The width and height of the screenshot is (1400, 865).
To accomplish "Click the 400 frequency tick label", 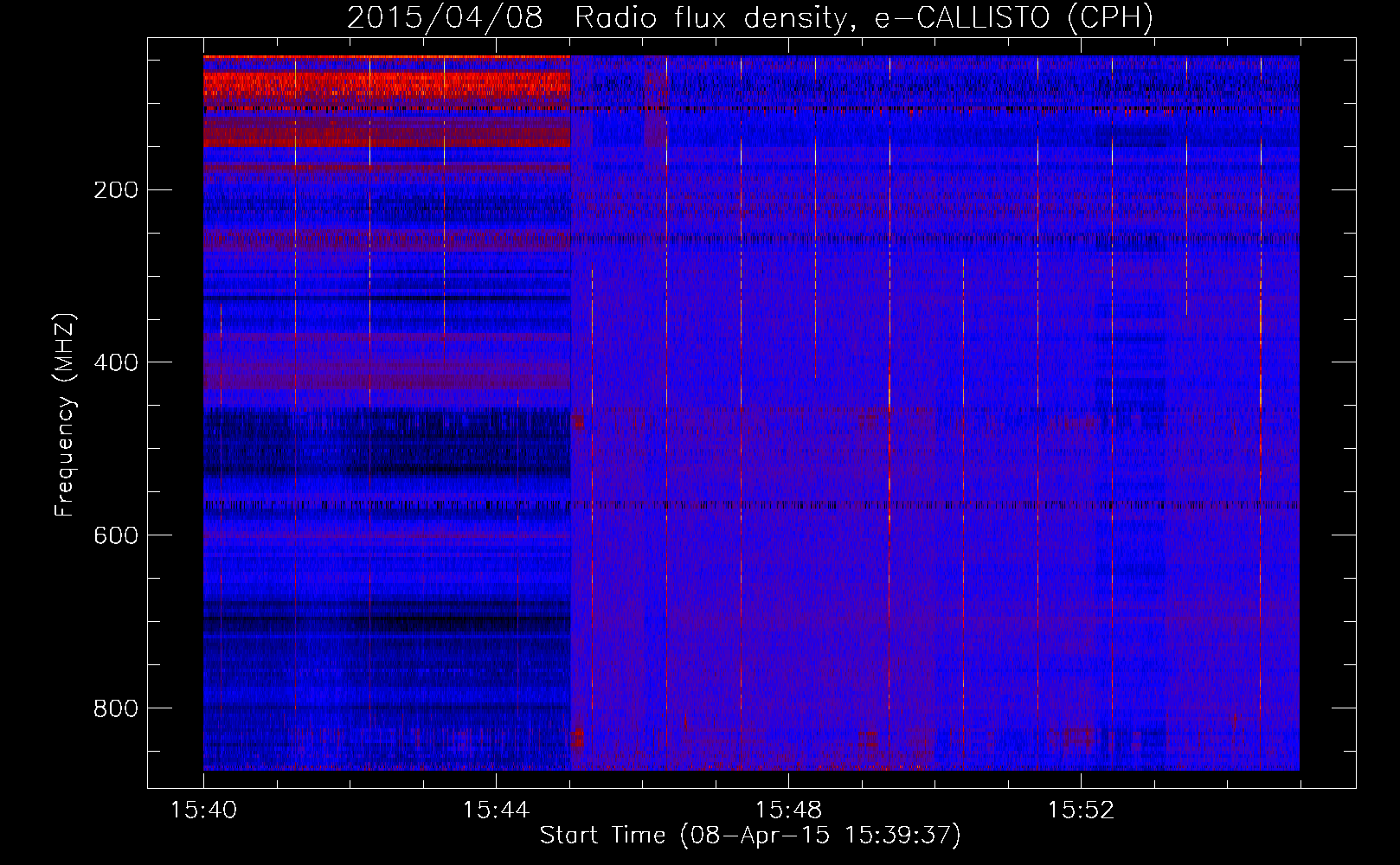I will pyautogui.click(x=116, y=363).
